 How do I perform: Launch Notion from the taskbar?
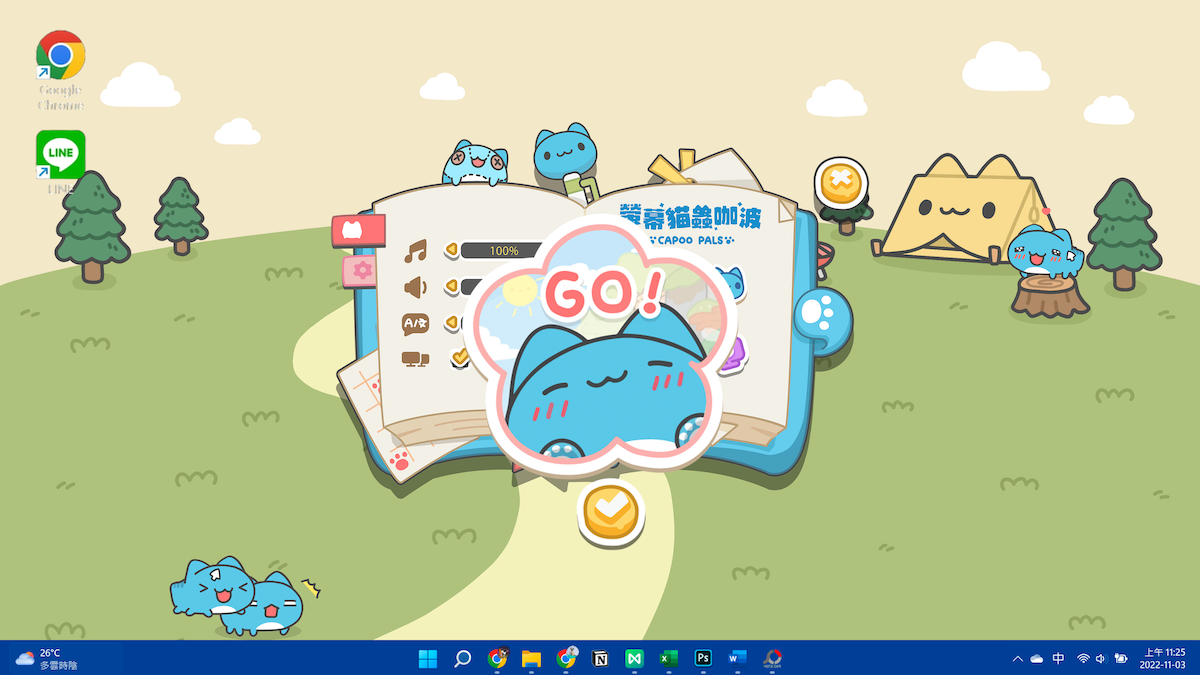600,658
